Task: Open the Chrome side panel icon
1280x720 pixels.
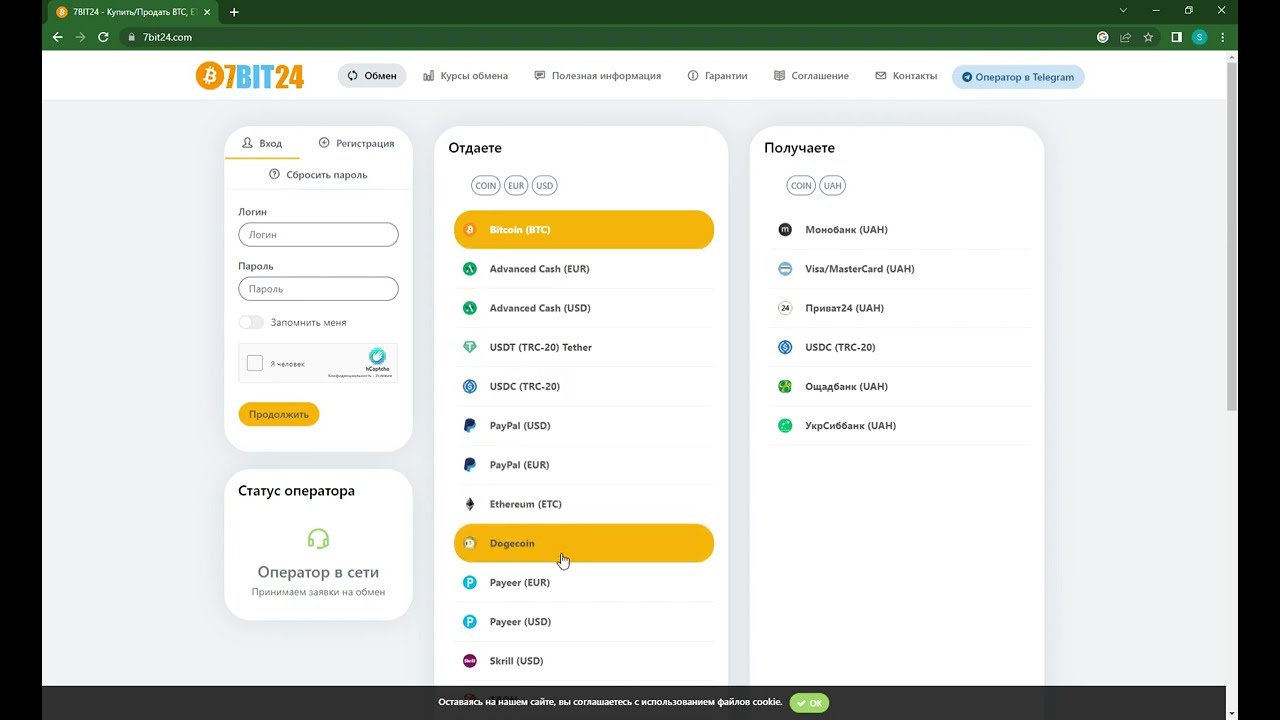Action: pos(1176,37)
